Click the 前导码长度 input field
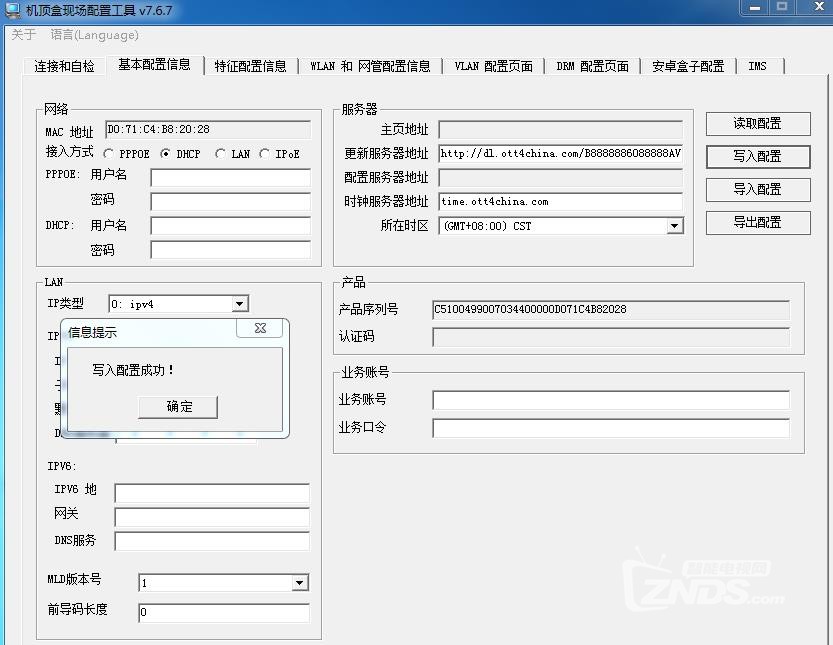Image resolution: width=833 pixels, height=645 pixels. (224, 613)
